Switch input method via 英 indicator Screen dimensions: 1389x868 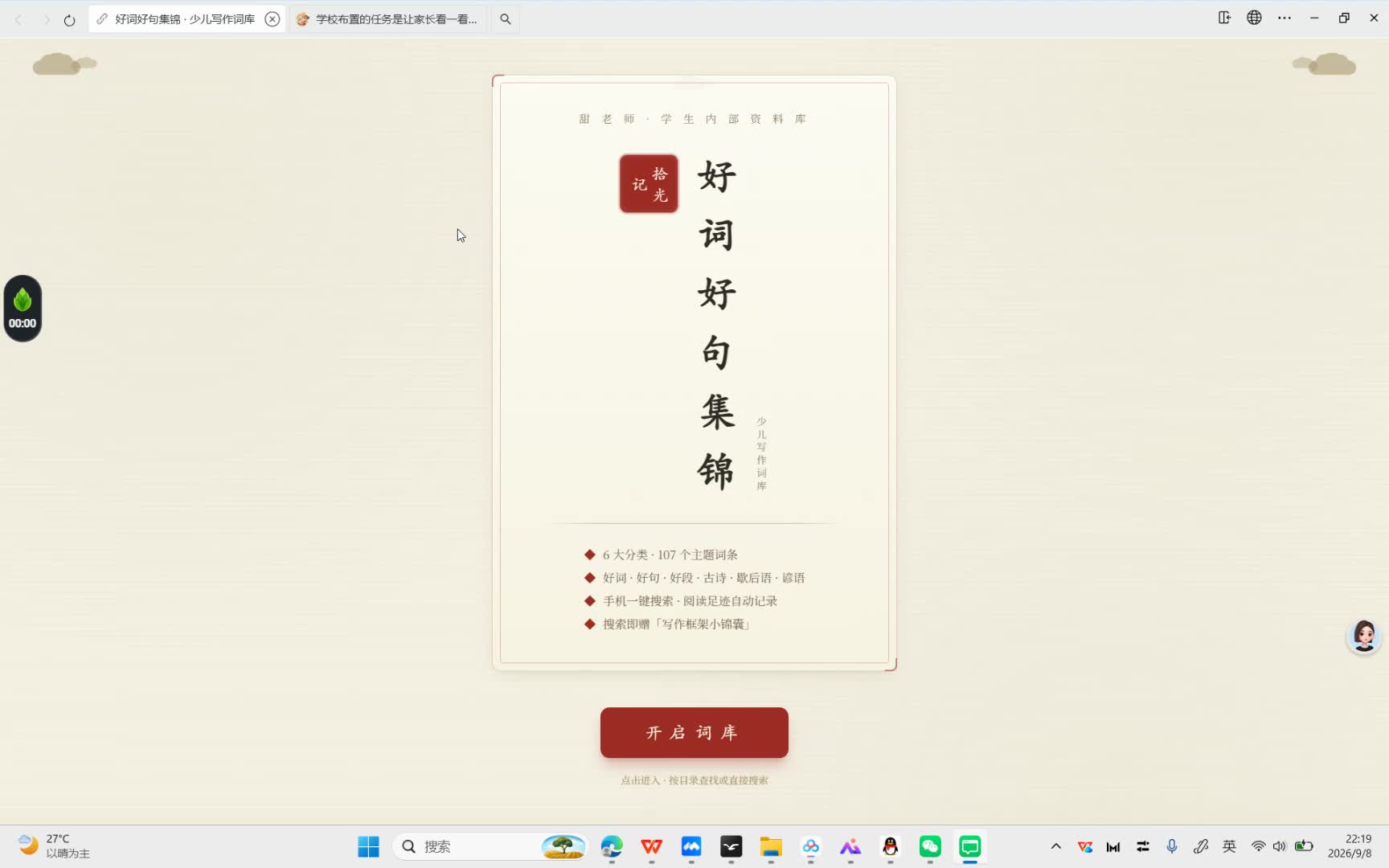(x=1229, y=846)
